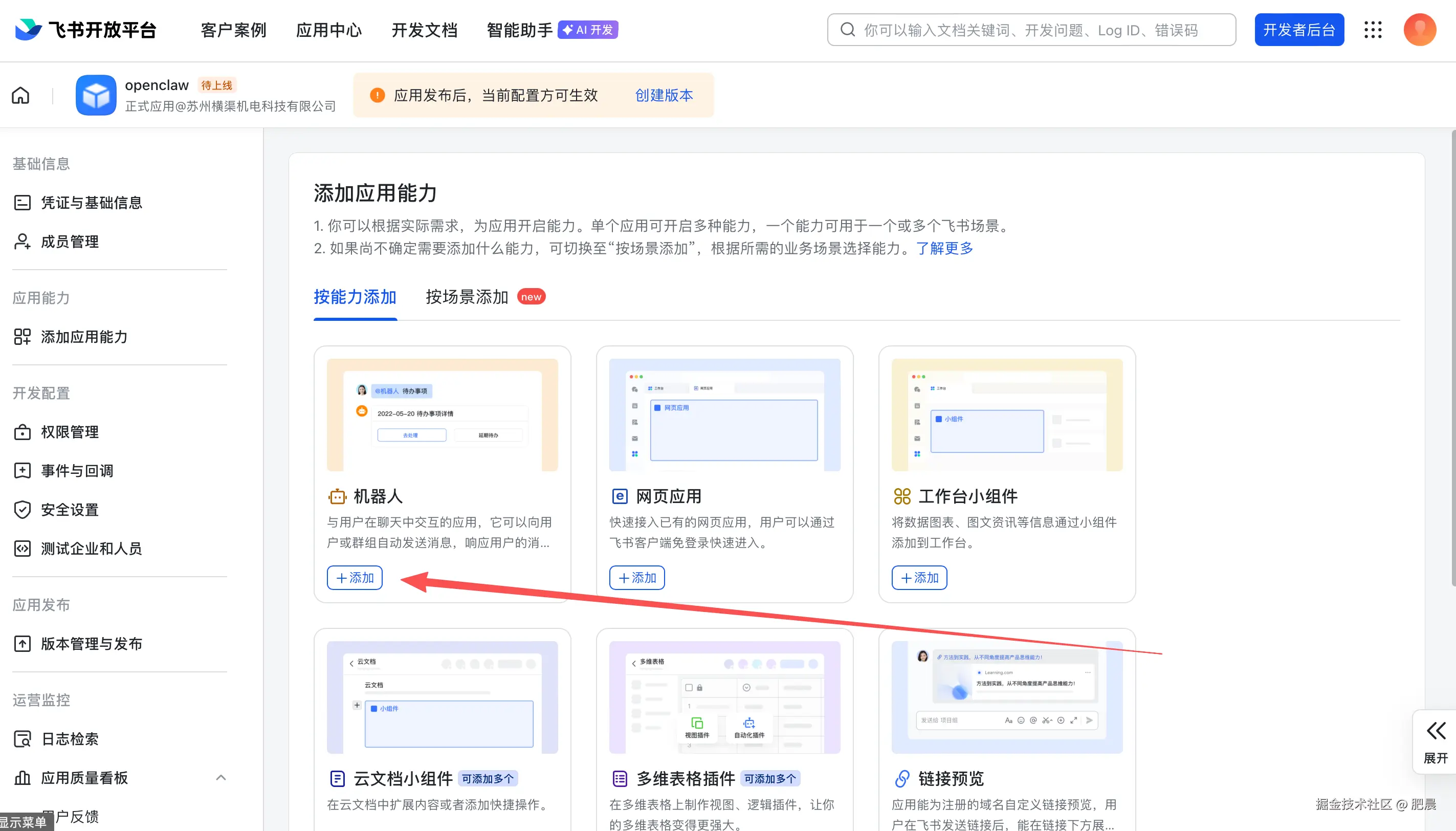Viewport: 1456px width, 831px height.
Task: Open 安全设置 from the sidebar
Action: coord(70,510)
